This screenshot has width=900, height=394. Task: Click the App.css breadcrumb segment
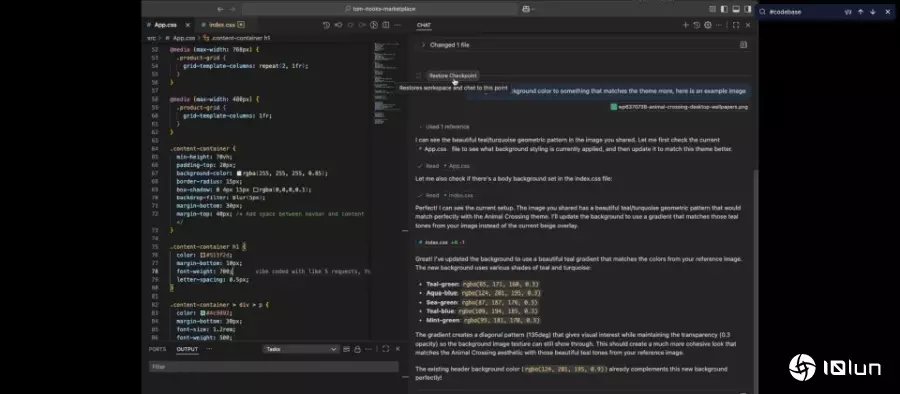pos(184,38)
